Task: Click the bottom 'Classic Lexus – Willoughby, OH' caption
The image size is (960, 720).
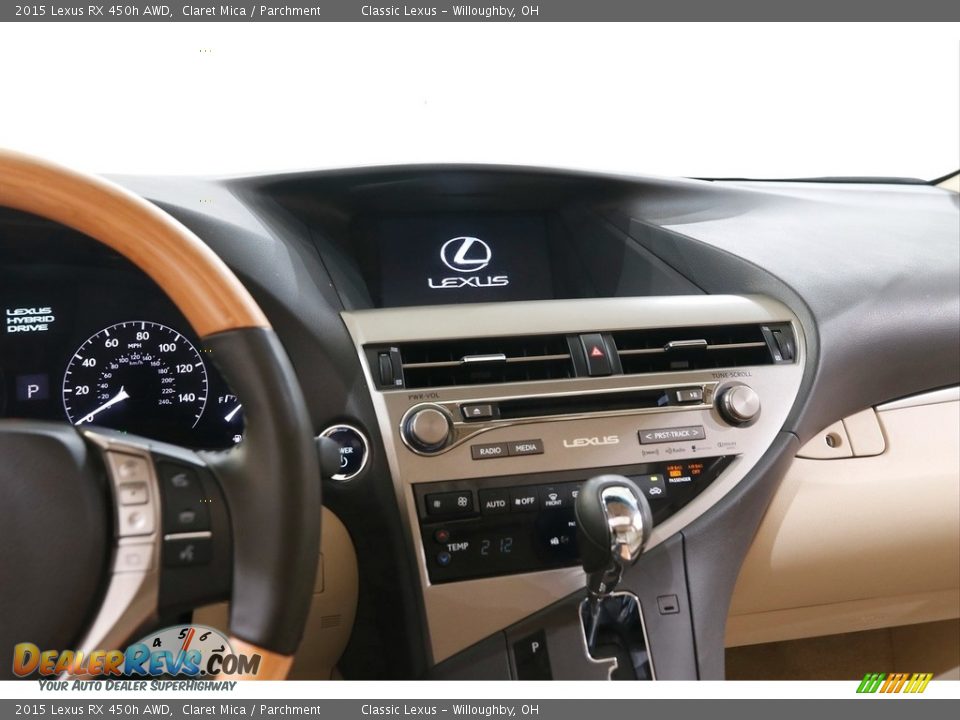Action: (450, 710)
